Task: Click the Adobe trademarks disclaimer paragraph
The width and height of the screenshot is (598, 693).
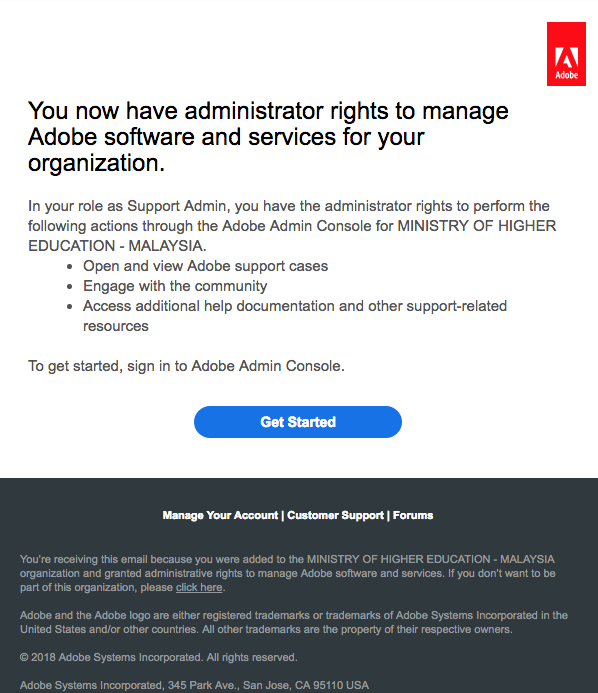Action: click(294, 622)
